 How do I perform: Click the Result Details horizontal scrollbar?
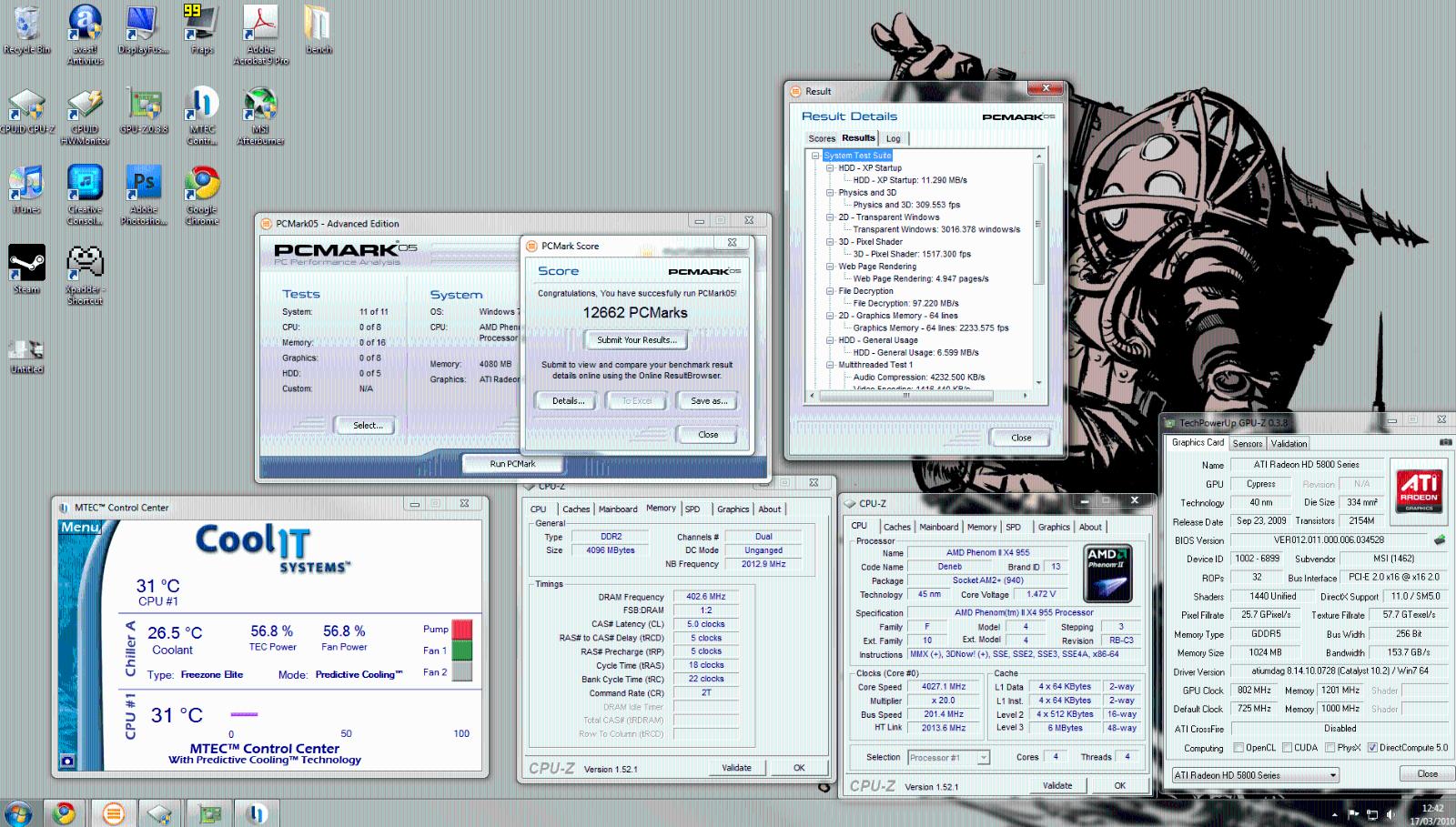tap(920, 396)
